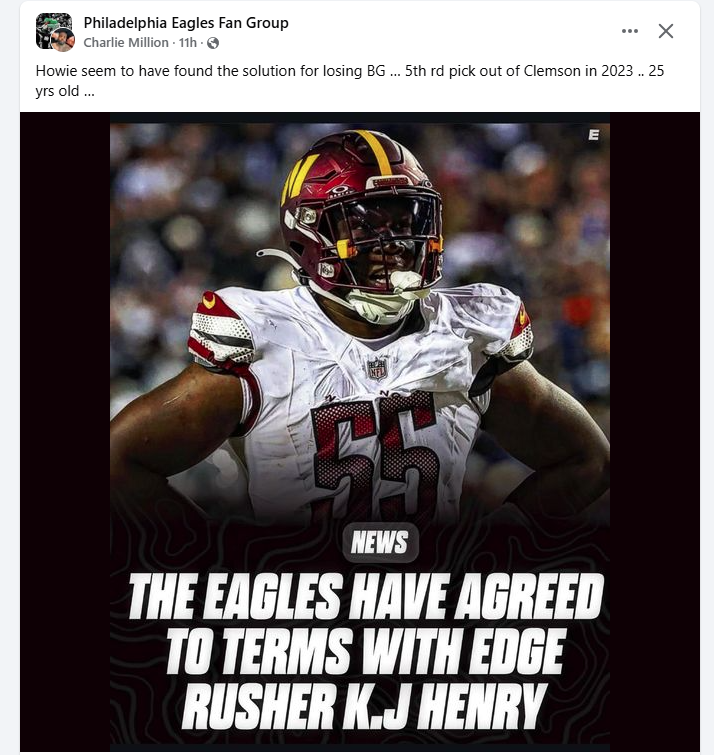
Task: Click the player's white mouthguard in photo
Action: point(406,282)
